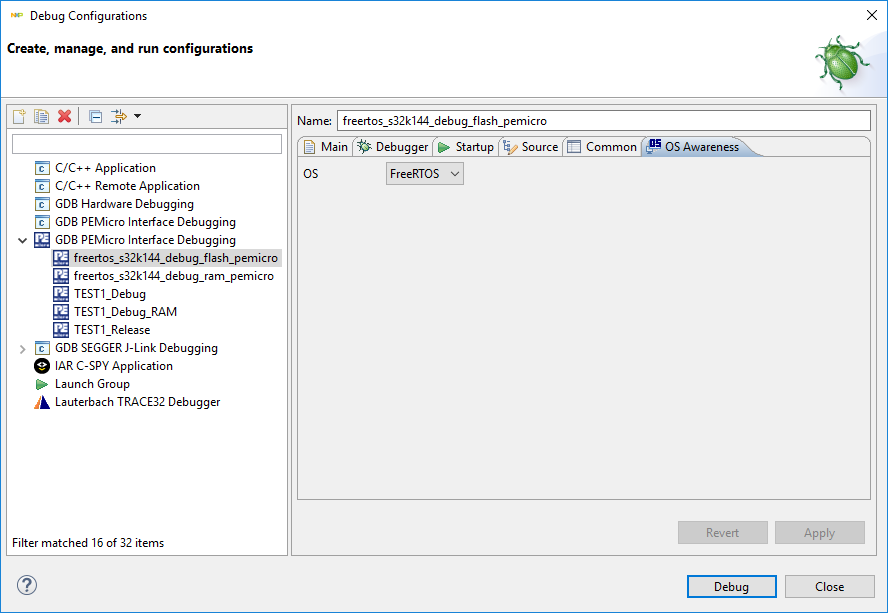
Task: Click the configuration Name text field
Action: 604,120
